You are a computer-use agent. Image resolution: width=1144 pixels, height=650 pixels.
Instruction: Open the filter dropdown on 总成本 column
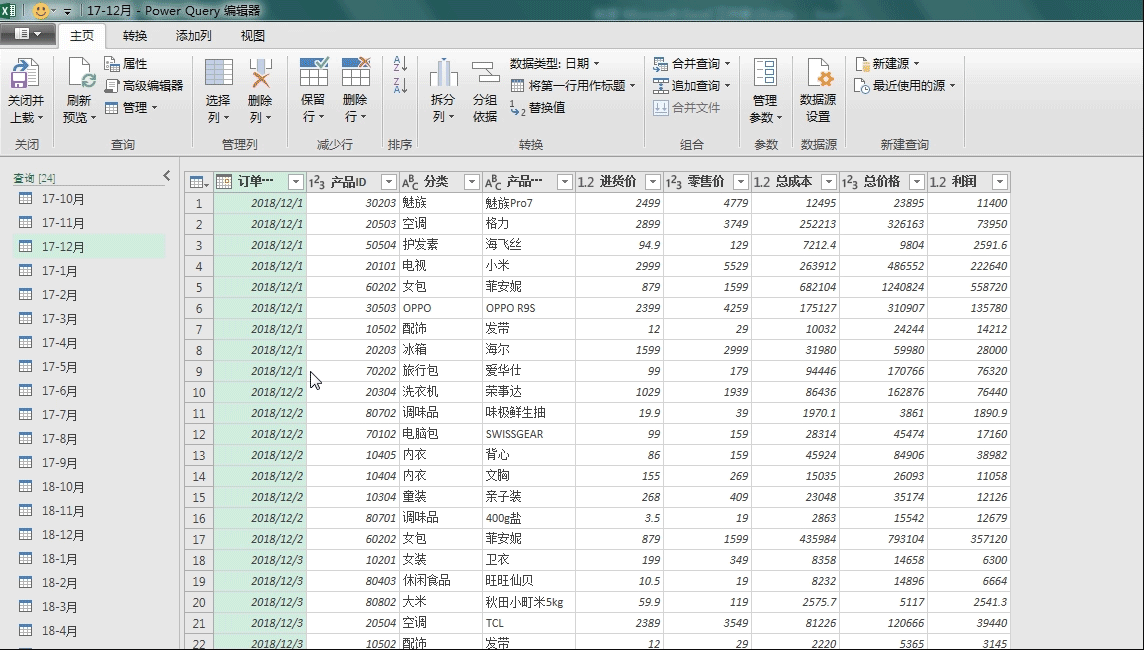click(x=828, y=182)
